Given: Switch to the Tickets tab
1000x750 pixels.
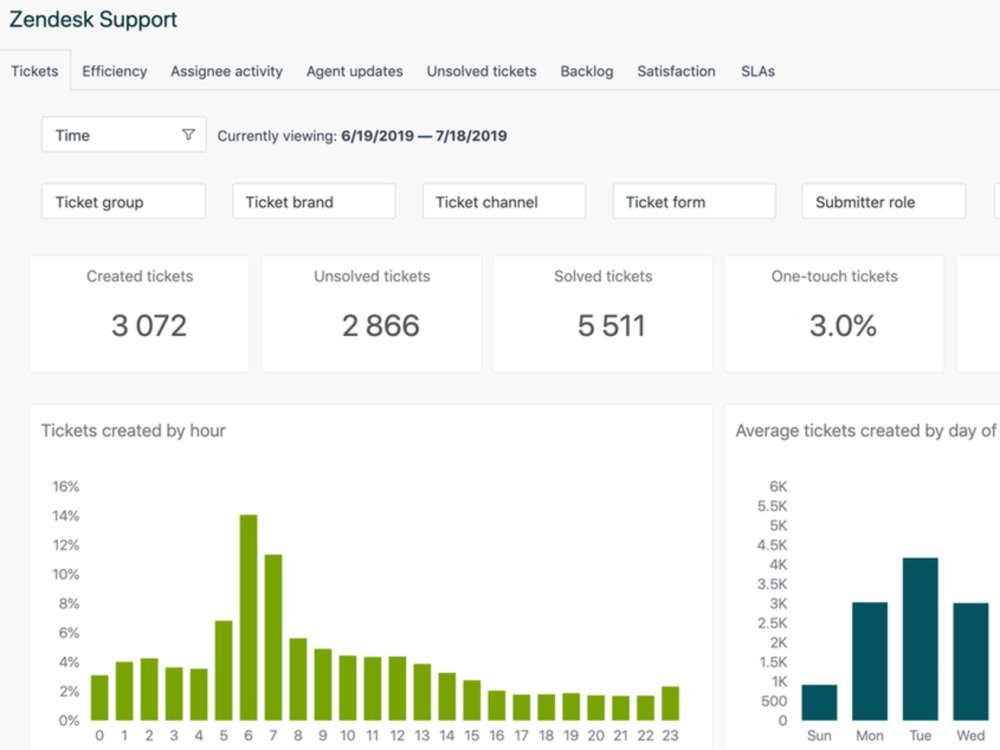Looking at the screenshot, I should (x=35, y=71).
